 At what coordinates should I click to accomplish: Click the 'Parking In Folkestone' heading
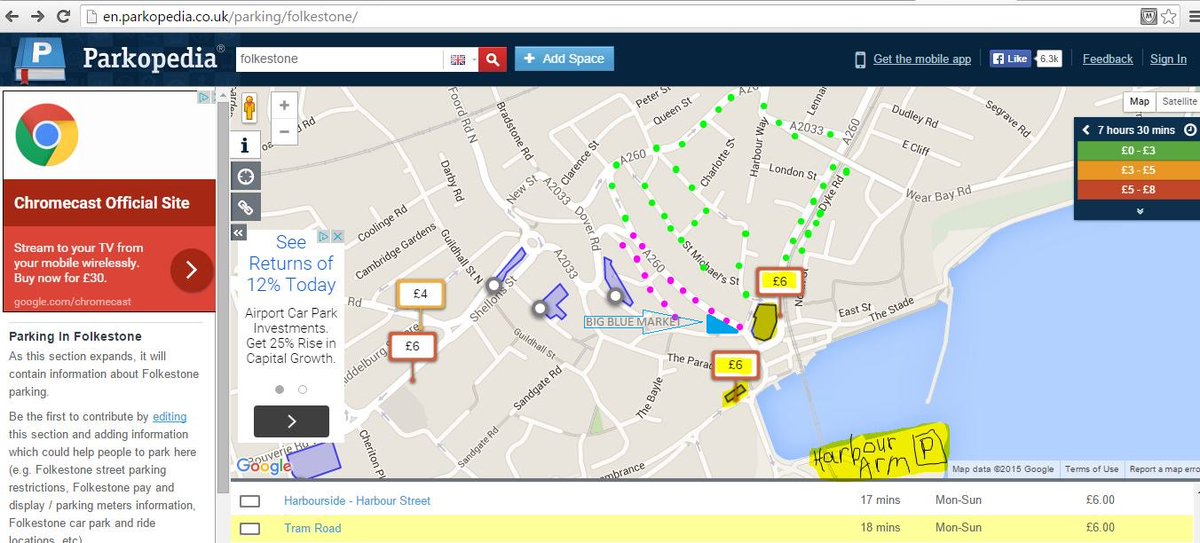(x=76, y=337)
